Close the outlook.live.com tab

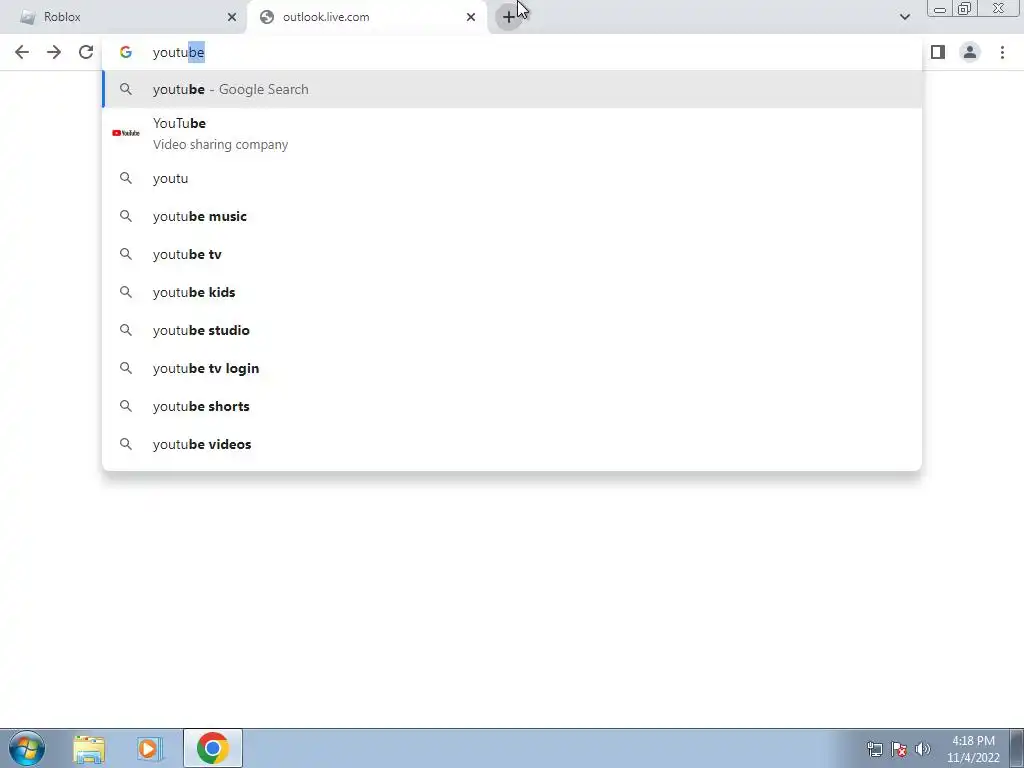471,17
